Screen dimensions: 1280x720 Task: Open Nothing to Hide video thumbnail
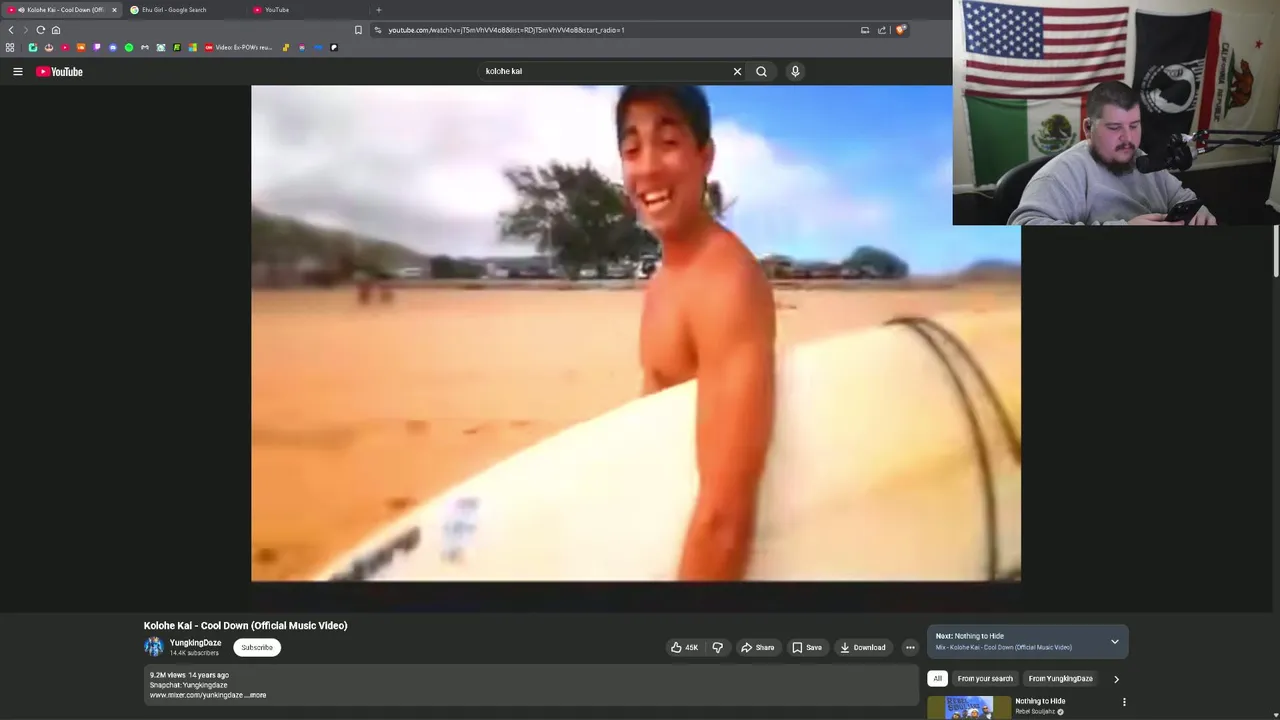[x=968, y=708]
